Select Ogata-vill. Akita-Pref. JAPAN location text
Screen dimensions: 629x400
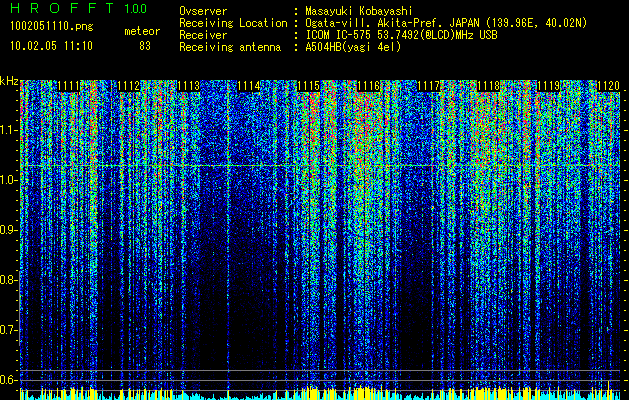[x=446, y=23]
